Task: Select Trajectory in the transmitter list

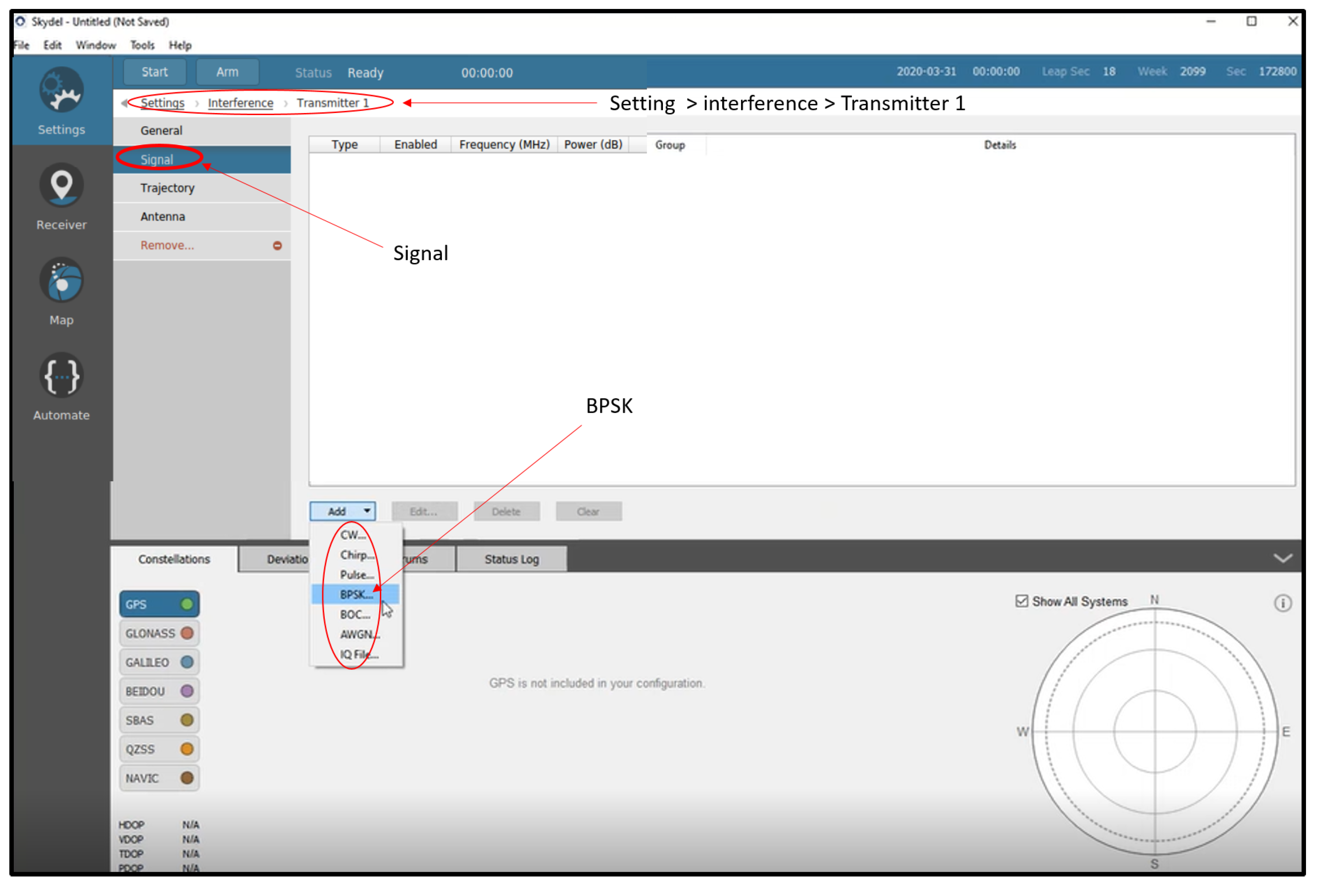Action: pyautogui.click(x=167, y=188)
